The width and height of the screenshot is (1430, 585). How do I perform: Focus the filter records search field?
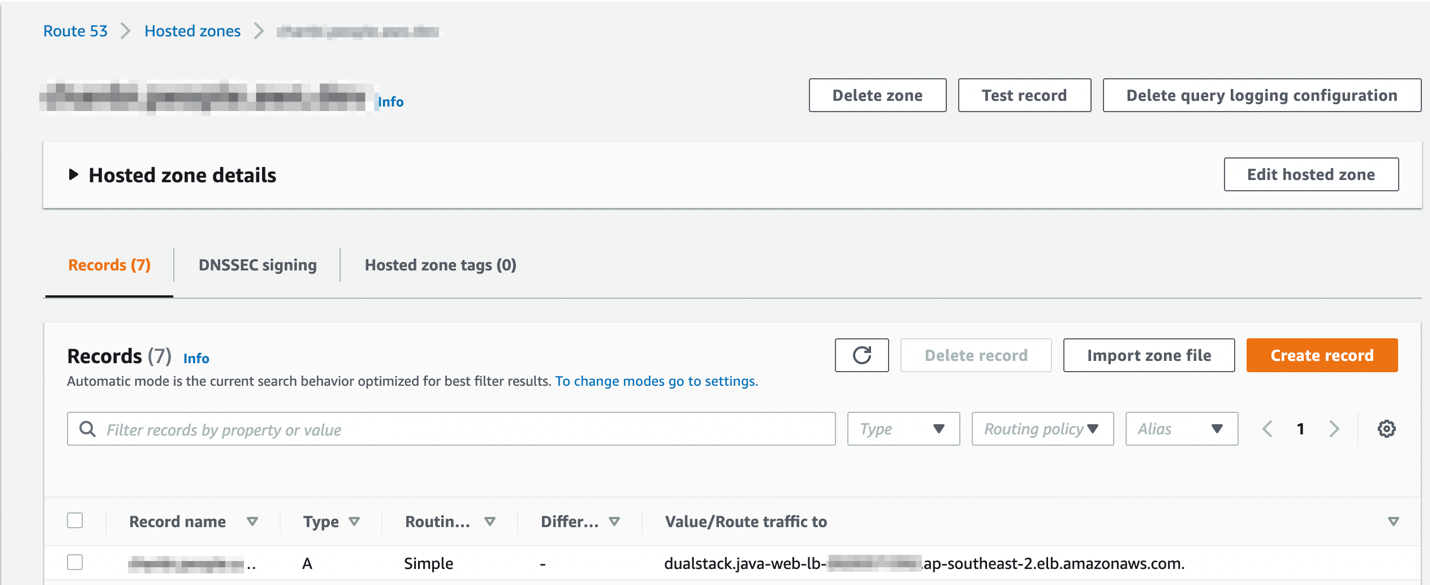(451, 429)
